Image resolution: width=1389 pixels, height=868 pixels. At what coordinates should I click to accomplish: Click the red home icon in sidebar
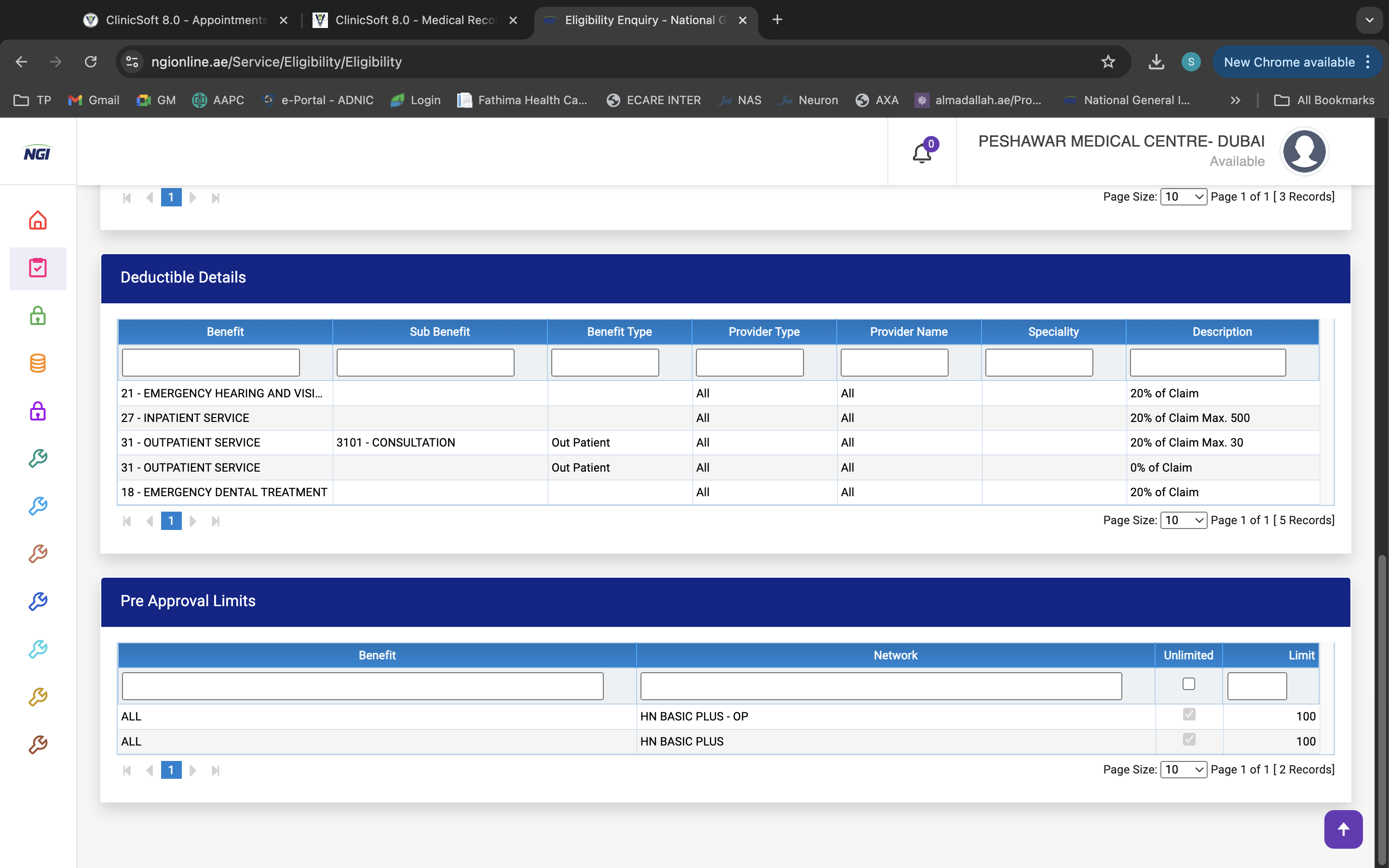pyautogui.click(x=38, y=220)
